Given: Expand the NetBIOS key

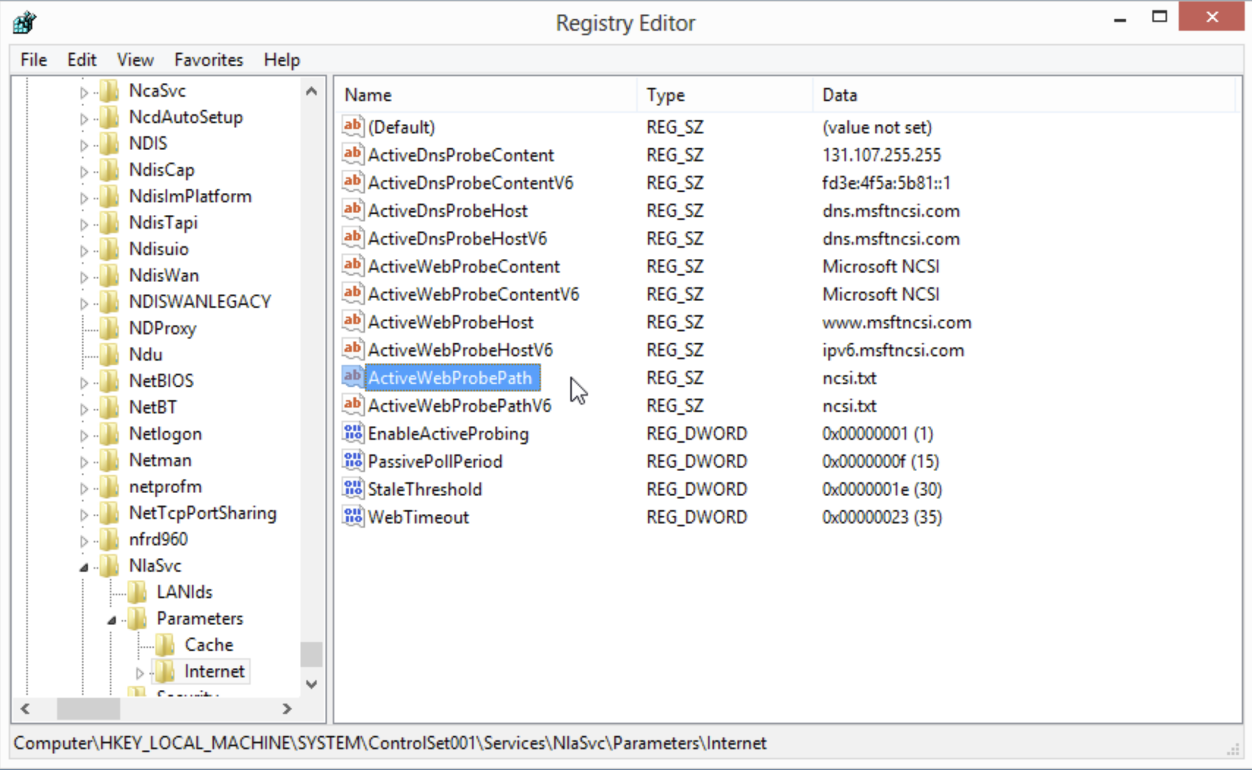Looking at the screenshot, I should click(85, 380).
